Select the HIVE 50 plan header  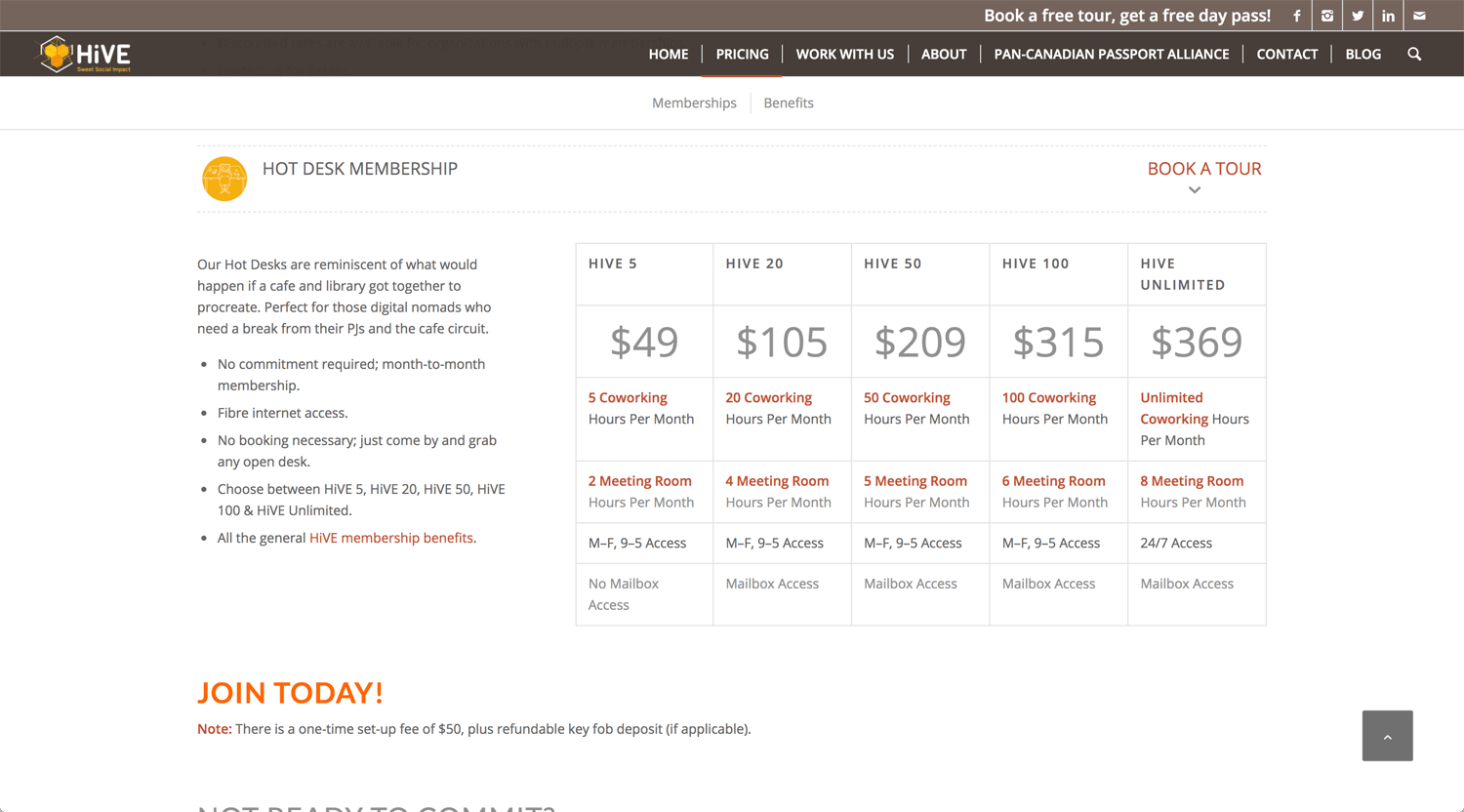point(920,274)
